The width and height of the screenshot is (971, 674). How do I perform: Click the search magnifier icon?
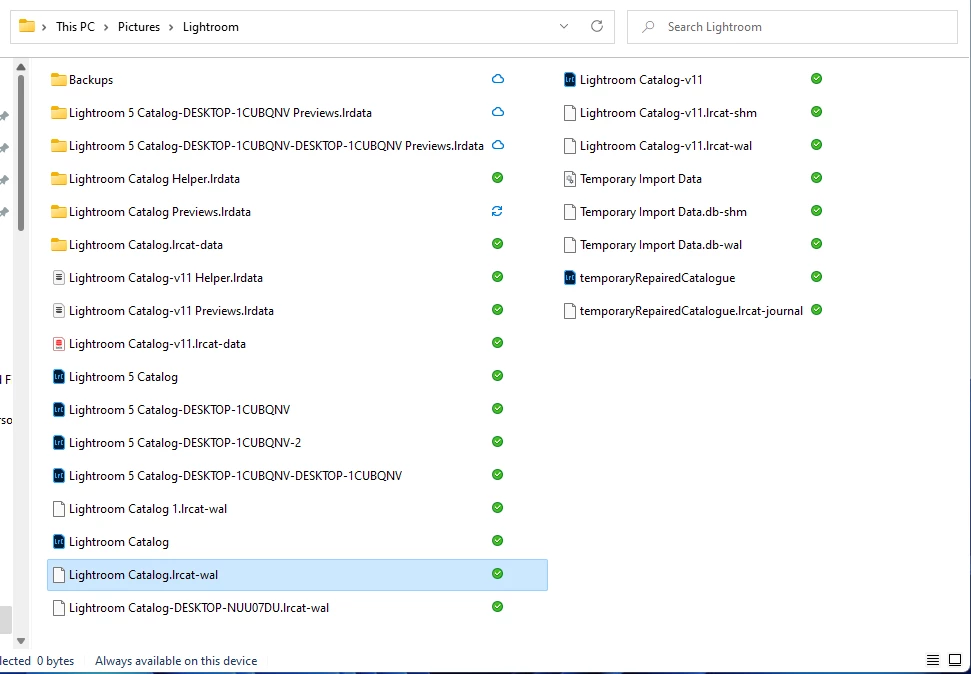point(648,27)
